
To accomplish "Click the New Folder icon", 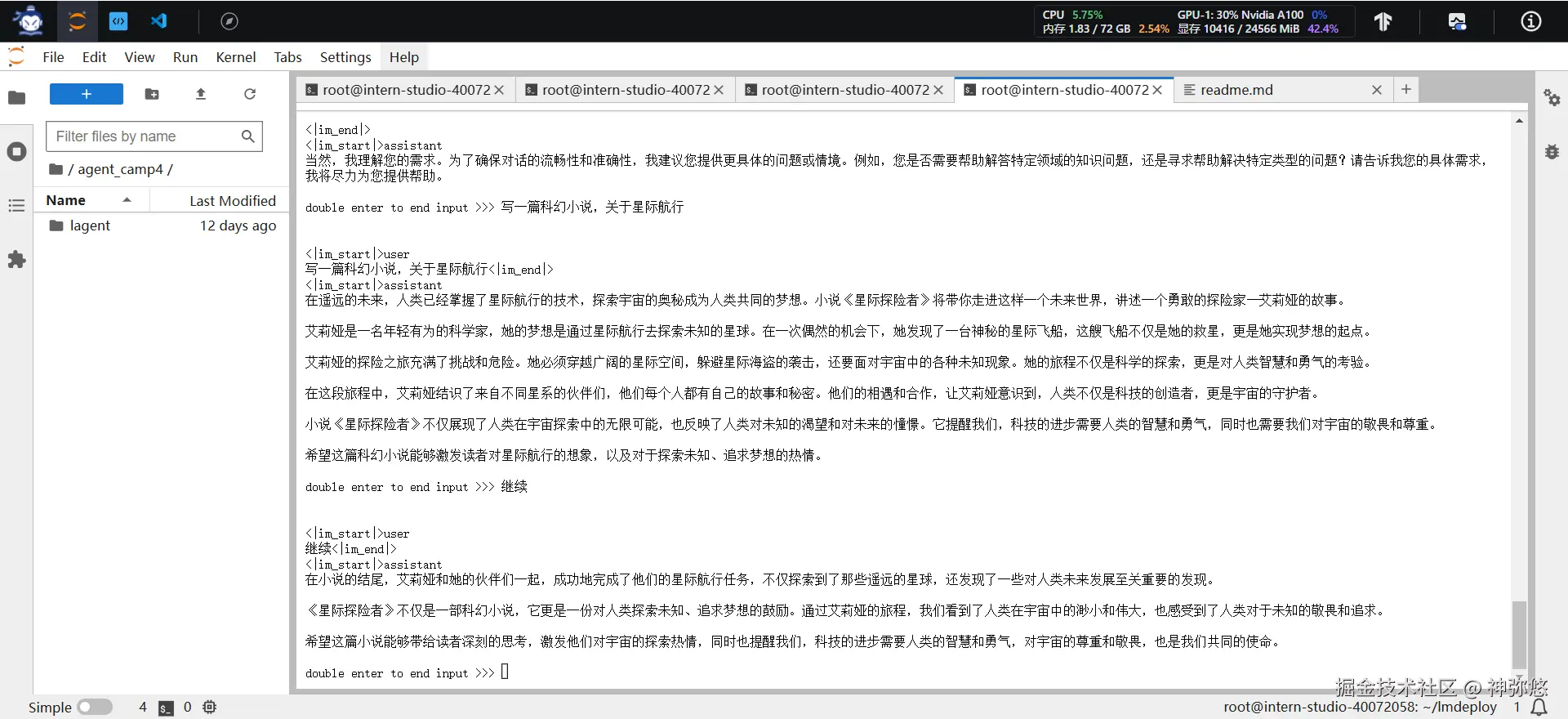I will 152,94.
